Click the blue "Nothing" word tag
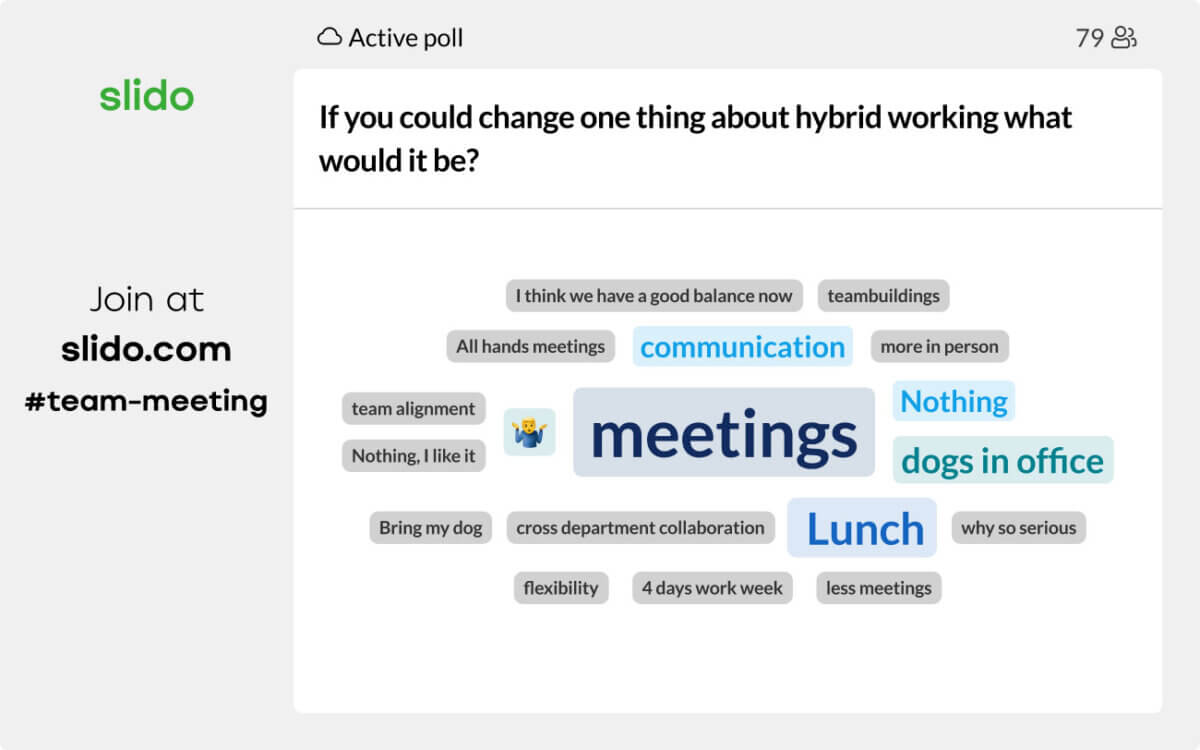This screenshot has height=750, width=1200. (x=953, y=401)
